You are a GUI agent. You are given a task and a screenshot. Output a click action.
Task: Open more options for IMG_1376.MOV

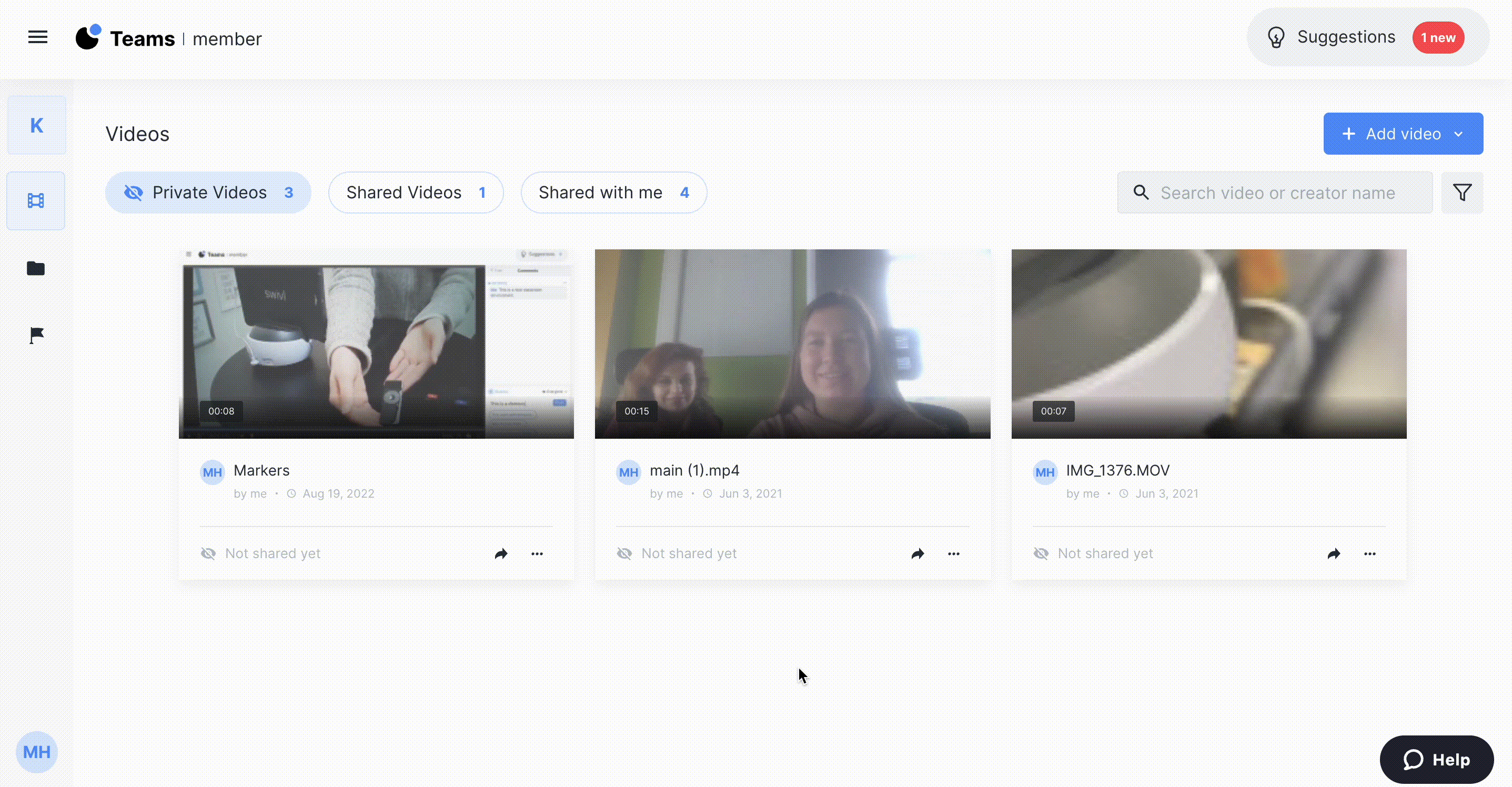[x=1370, y=553]
